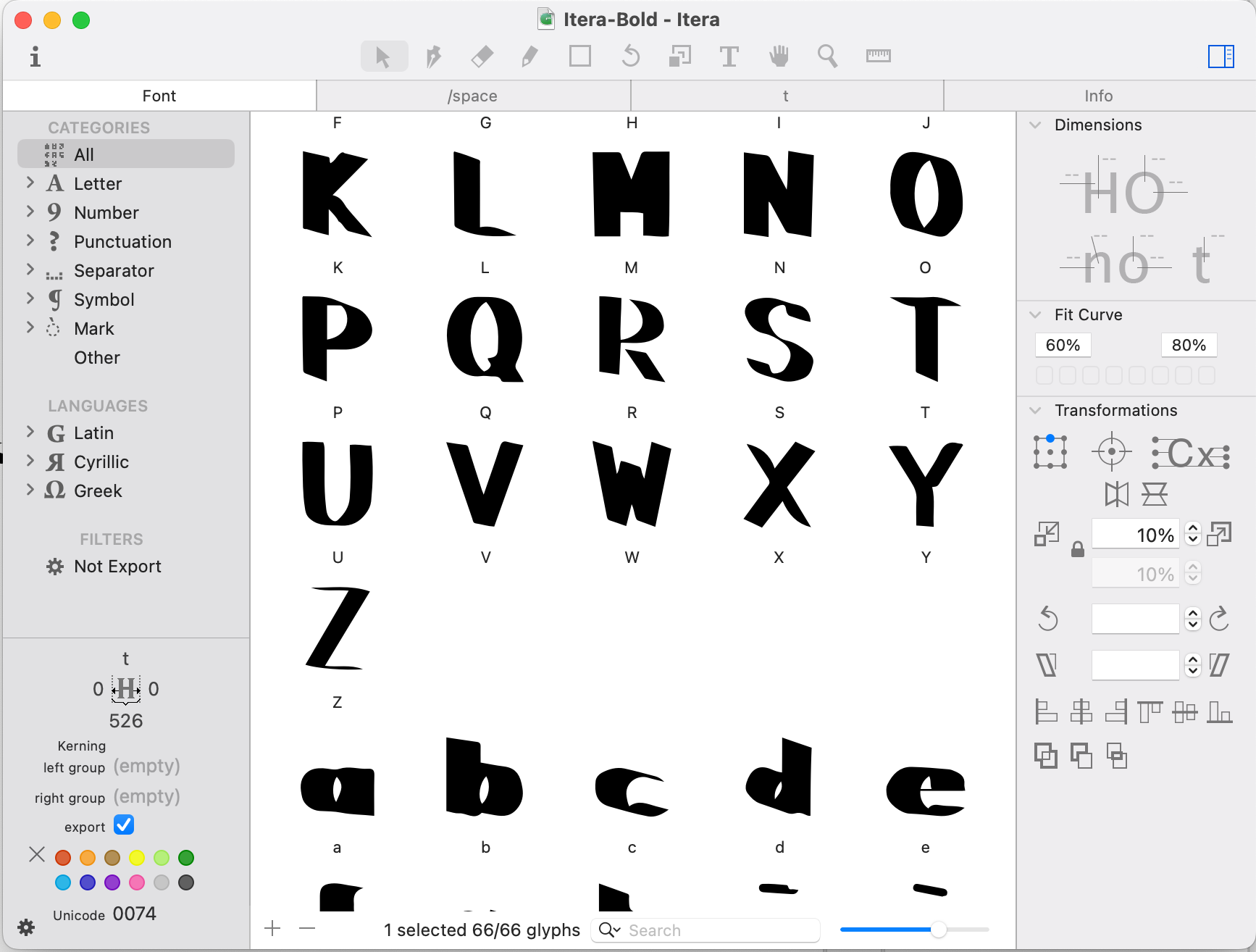
Task: Select the Hand tool
Action: [x=779, y=57]
